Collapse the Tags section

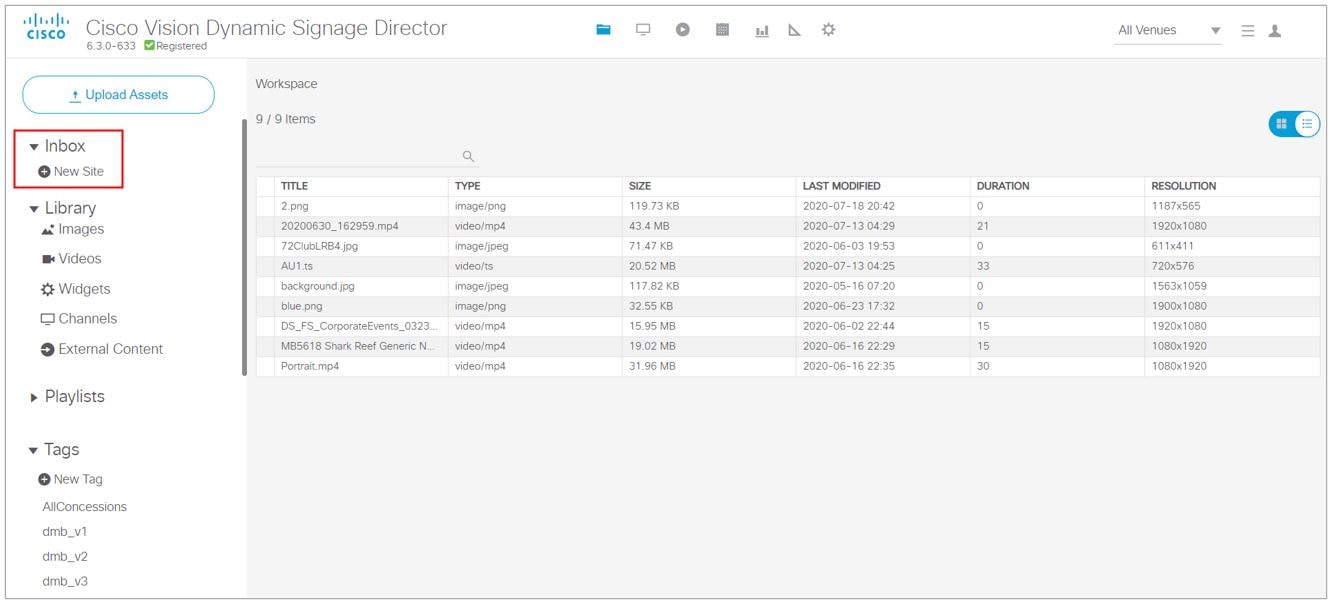point(34,451)
